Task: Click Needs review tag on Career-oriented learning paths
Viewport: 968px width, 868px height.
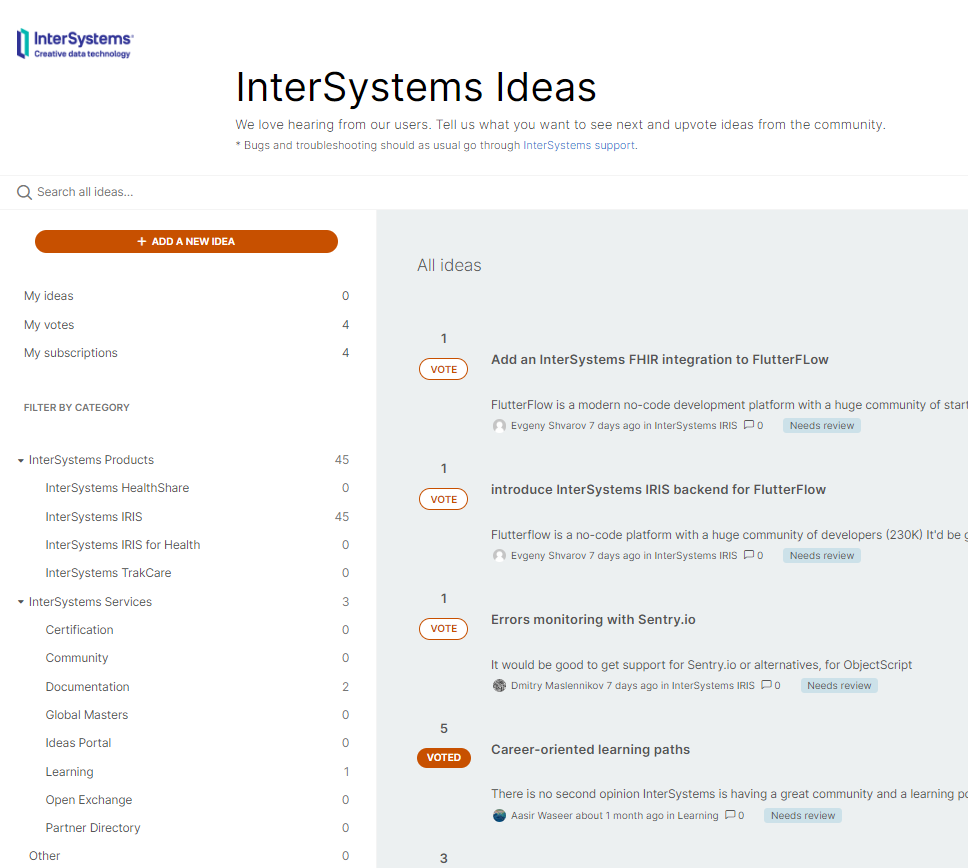Action: [803, 816]
